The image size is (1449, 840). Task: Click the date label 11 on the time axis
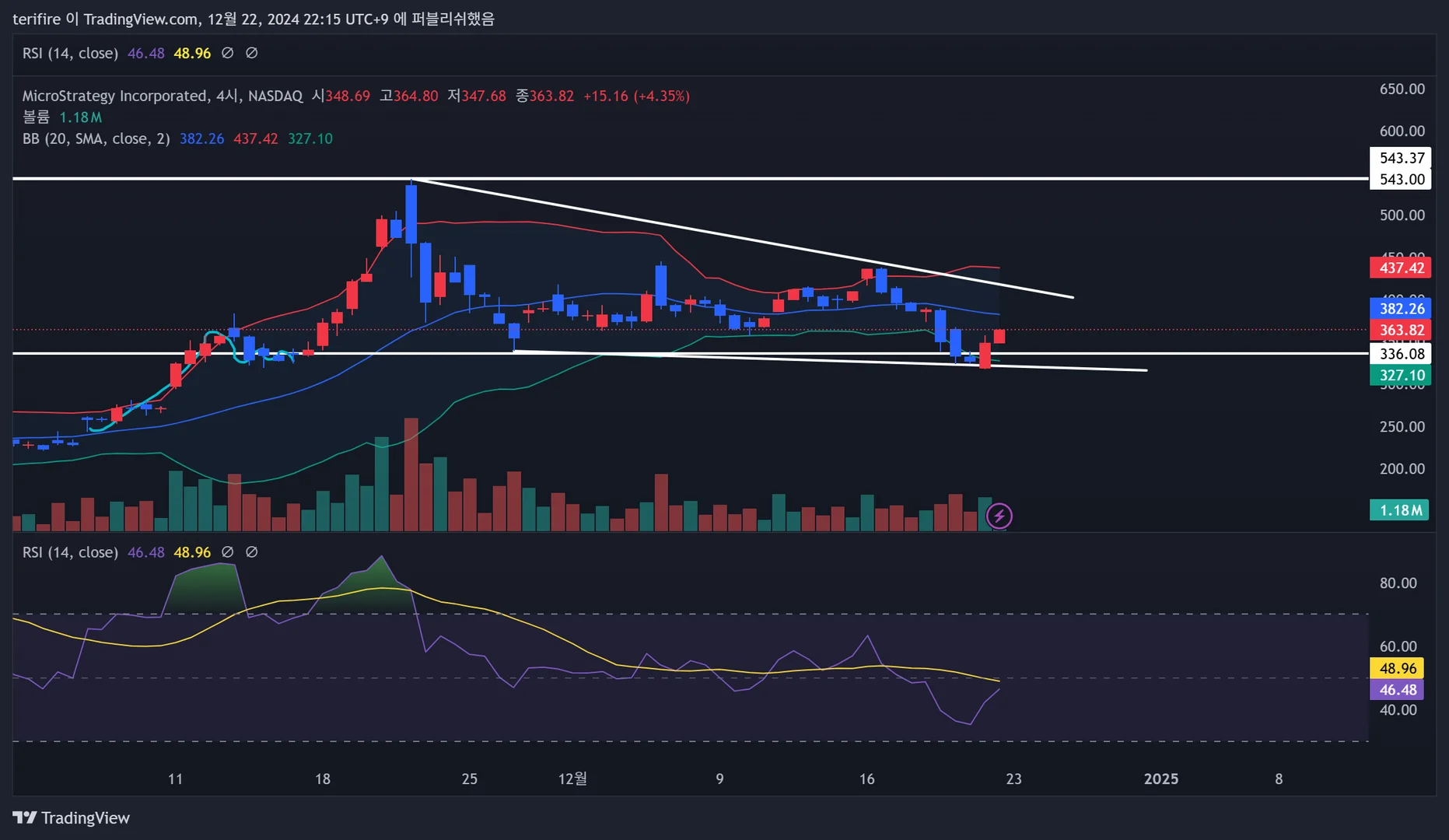click(x=176, y=779)
